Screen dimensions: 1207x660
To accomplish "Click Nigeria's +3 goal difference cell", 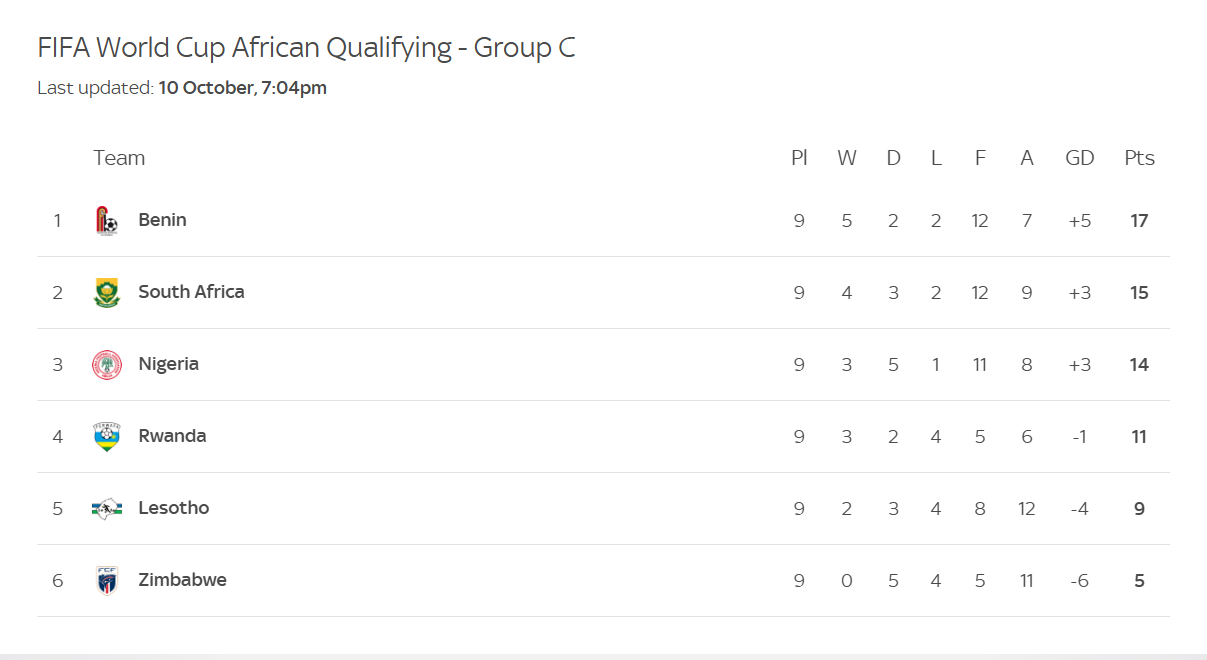I will pyautogui.click(x=1079, y=364).
